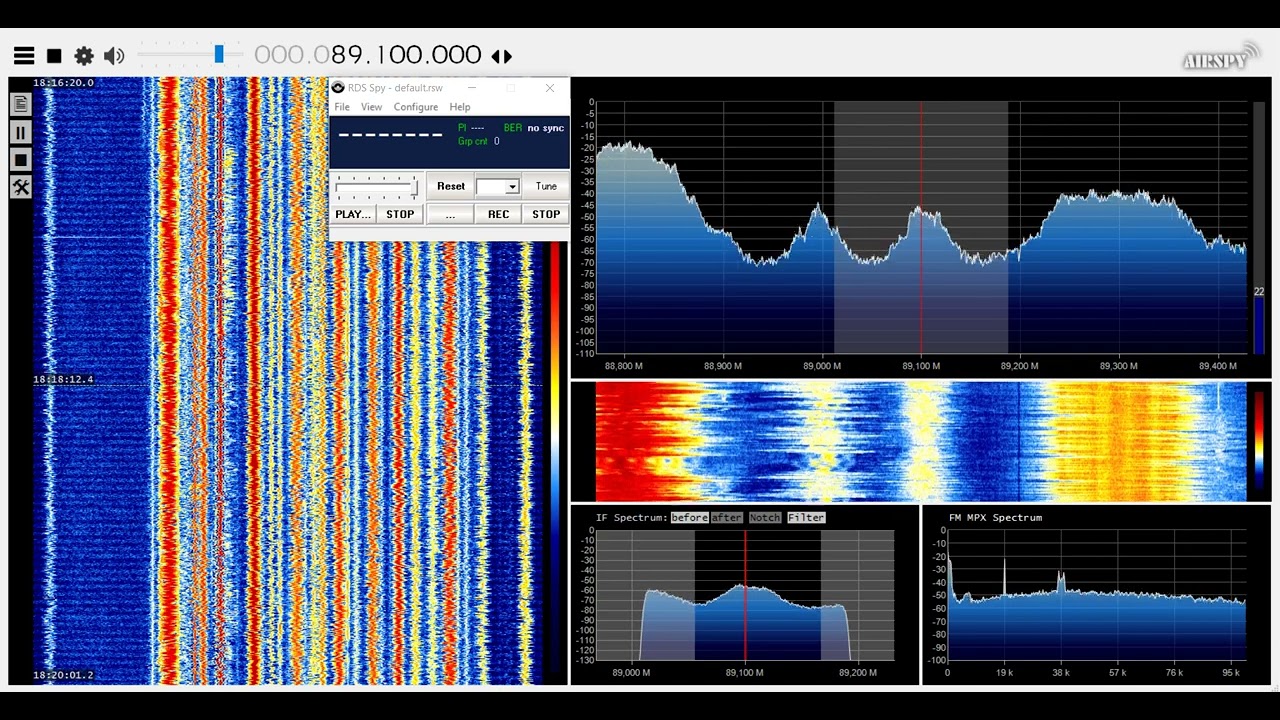The height and width of the screenshot is (720, 1280).
Task: Click the 'no sync' status in RDS Spy
Action: [x=546, y=128]
